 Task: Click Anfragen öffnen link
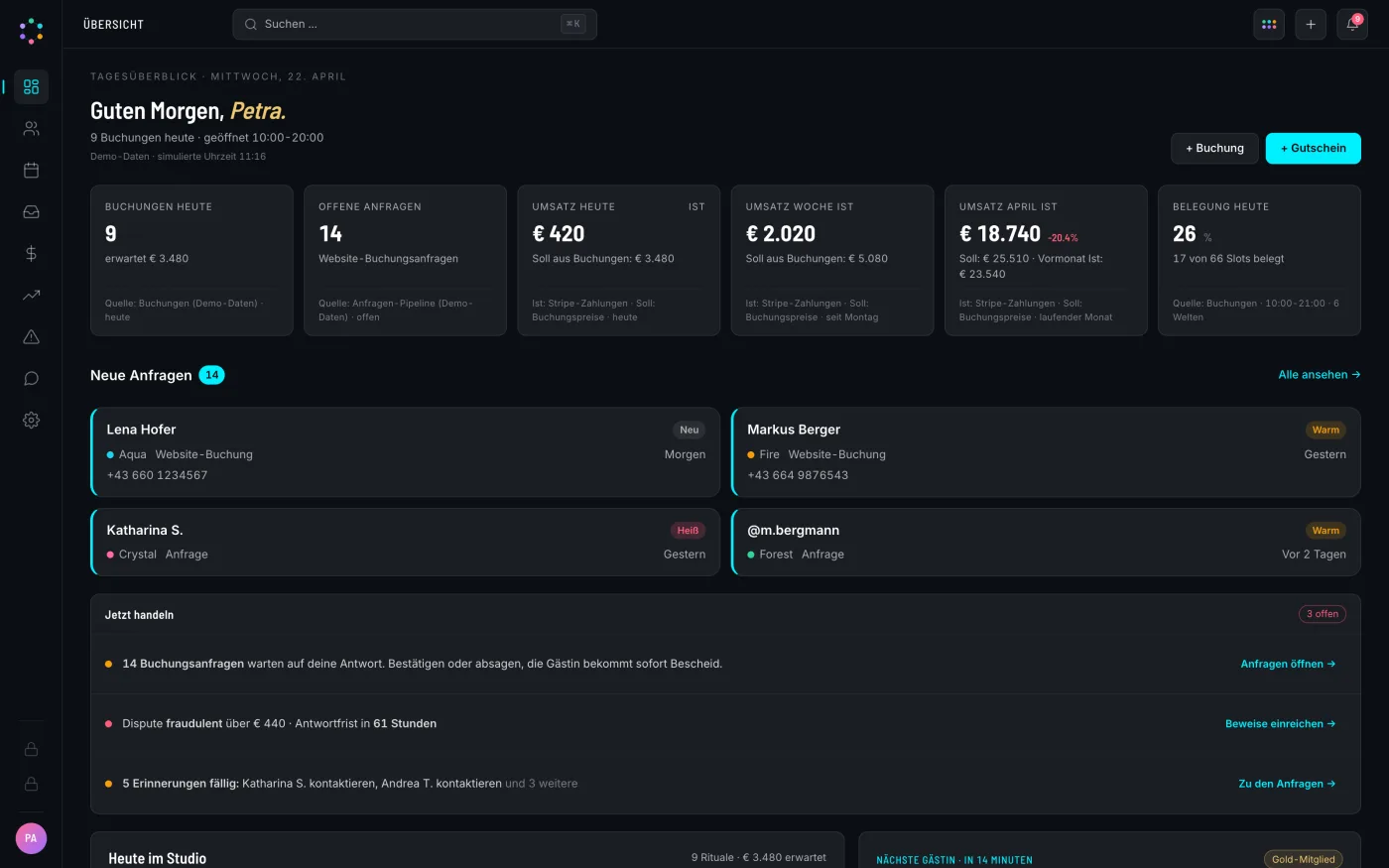[x=1288, y=665]
